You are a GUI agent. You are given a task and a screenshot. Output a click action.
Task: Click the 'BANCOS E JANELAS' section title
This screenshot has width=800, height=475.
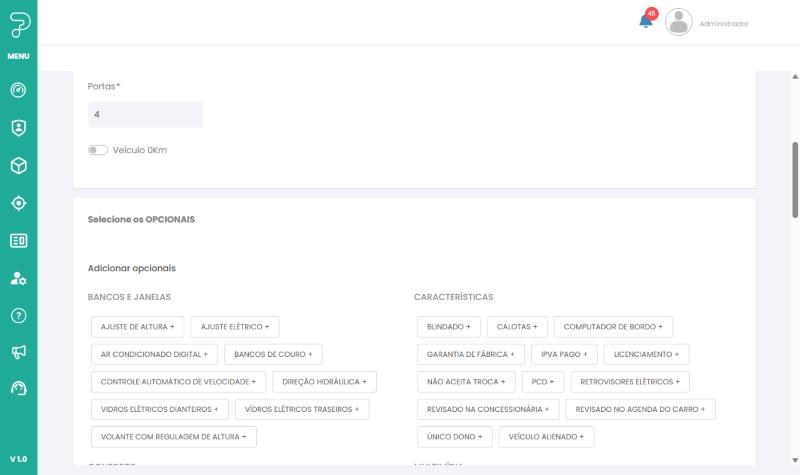click(129, 297)
